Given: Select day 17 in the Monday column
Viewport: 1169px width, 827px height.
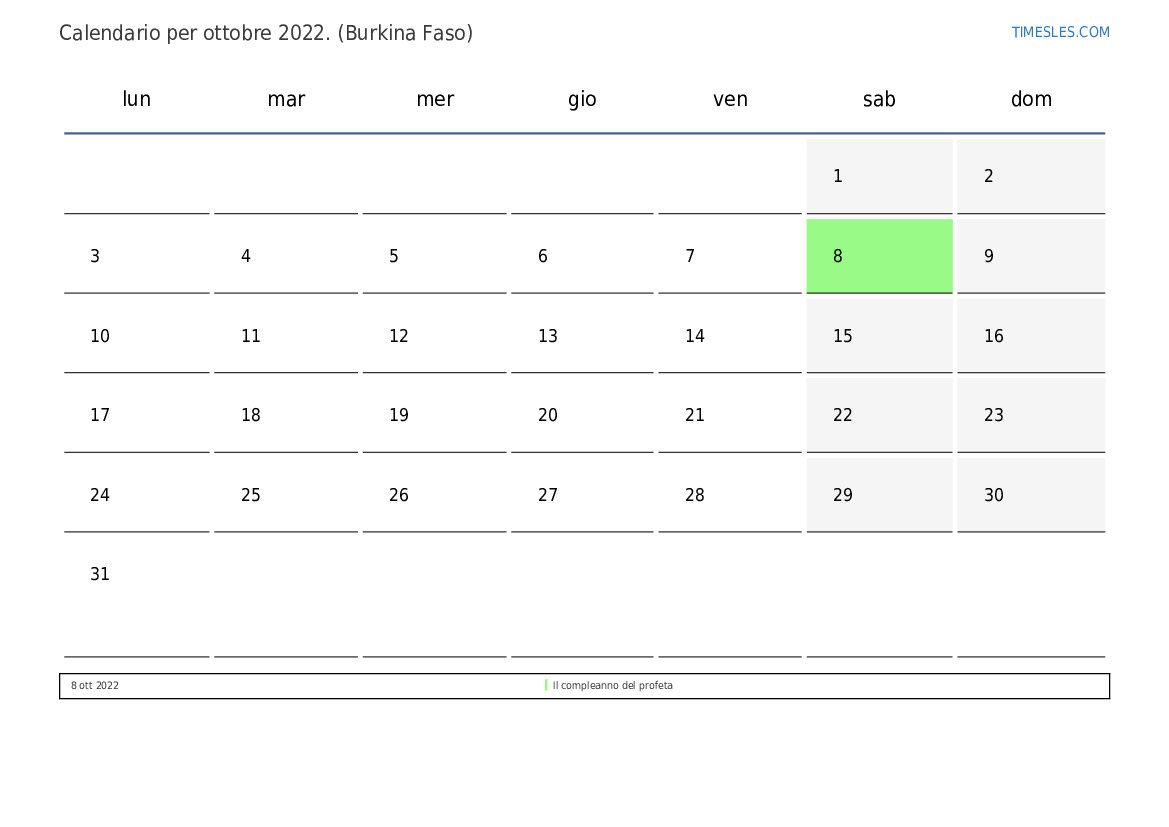Looking at the screenshot, I should [x=136, y=415].
